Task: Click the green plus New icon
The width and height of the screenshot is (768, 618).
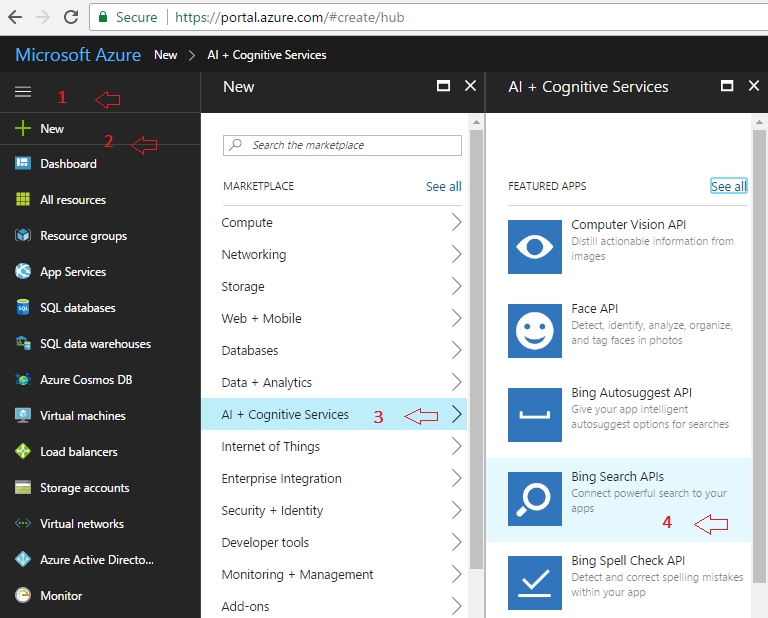Action: [x=23, y=129]
